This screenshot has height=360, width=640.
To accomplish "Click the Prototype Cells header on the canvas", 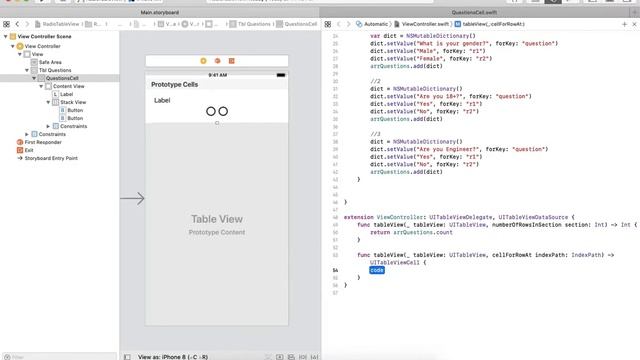I will pos(174,84).
